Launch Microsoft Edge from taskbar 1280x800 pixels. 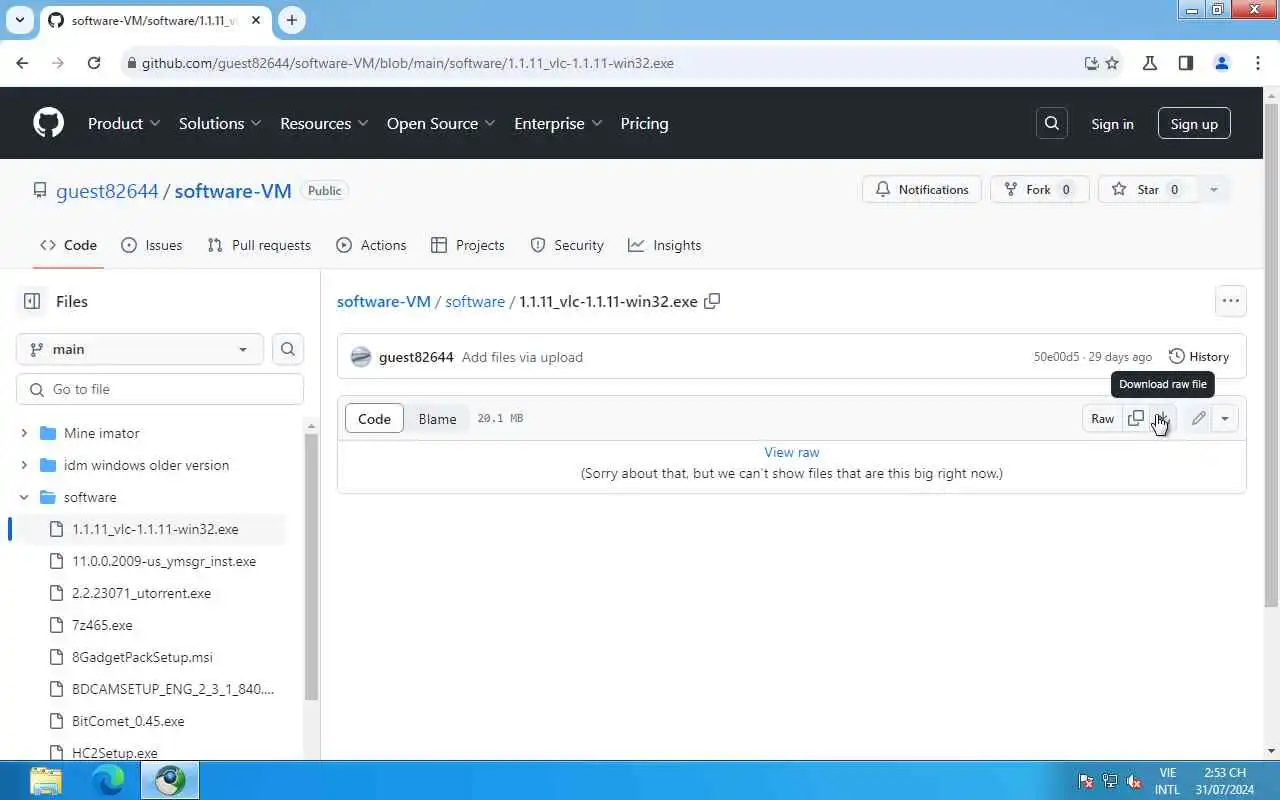(x=108, y=780)
